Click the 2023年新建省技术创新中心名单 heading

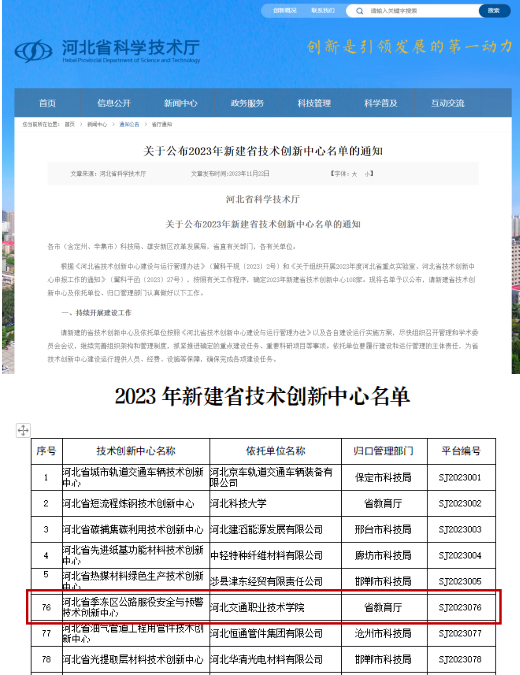pyautogui.click(x=262, y=396)
